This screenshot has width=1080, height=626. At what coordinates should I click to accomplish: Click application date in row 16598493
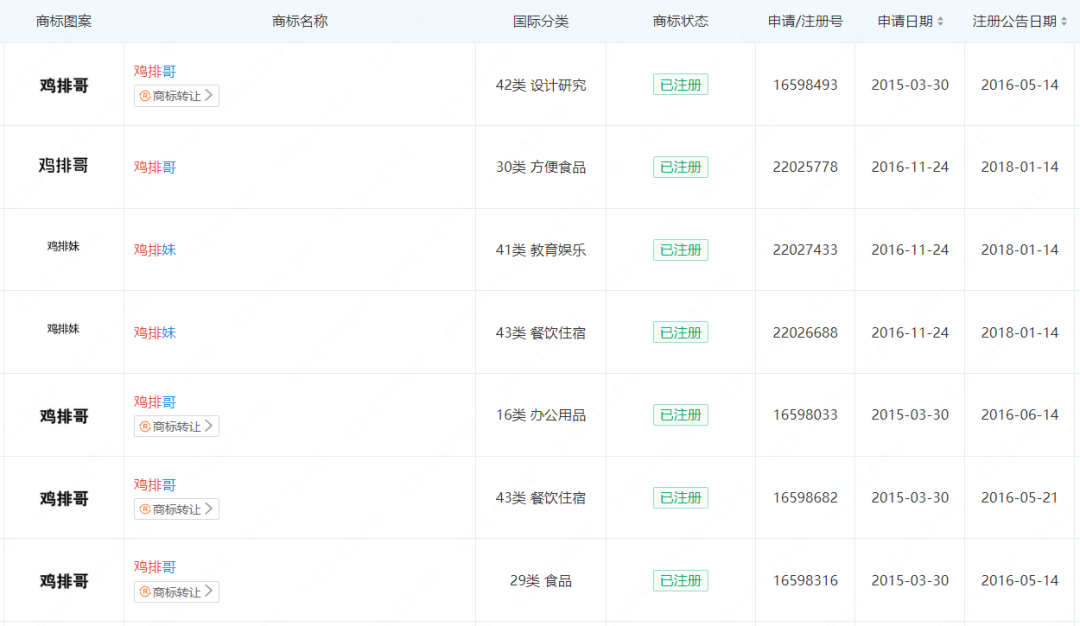910,85
